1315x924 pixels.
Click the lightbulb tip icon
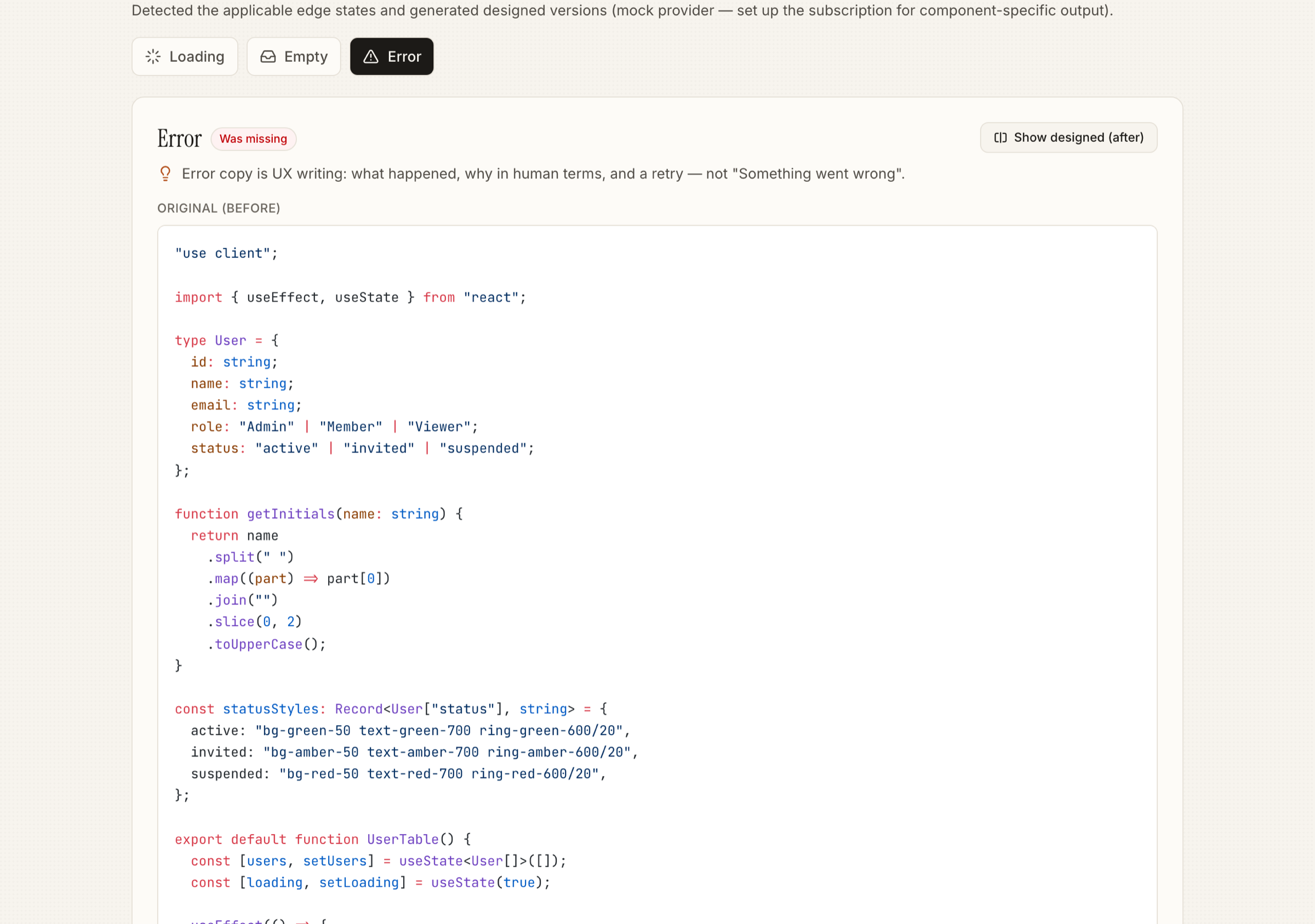[165, 174]
